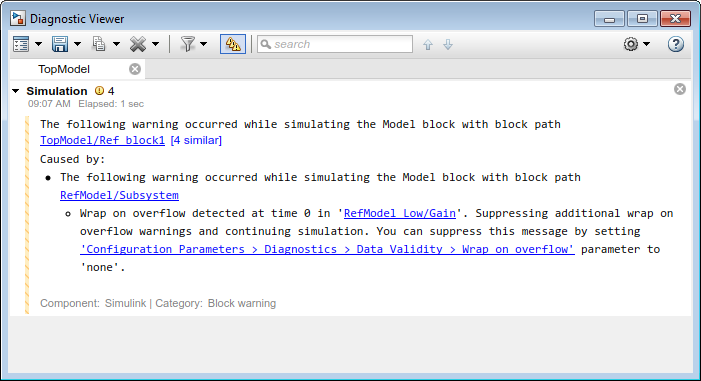
Task: Click the 'Elapsed: 1 sec' text
Action: point(111,104)
